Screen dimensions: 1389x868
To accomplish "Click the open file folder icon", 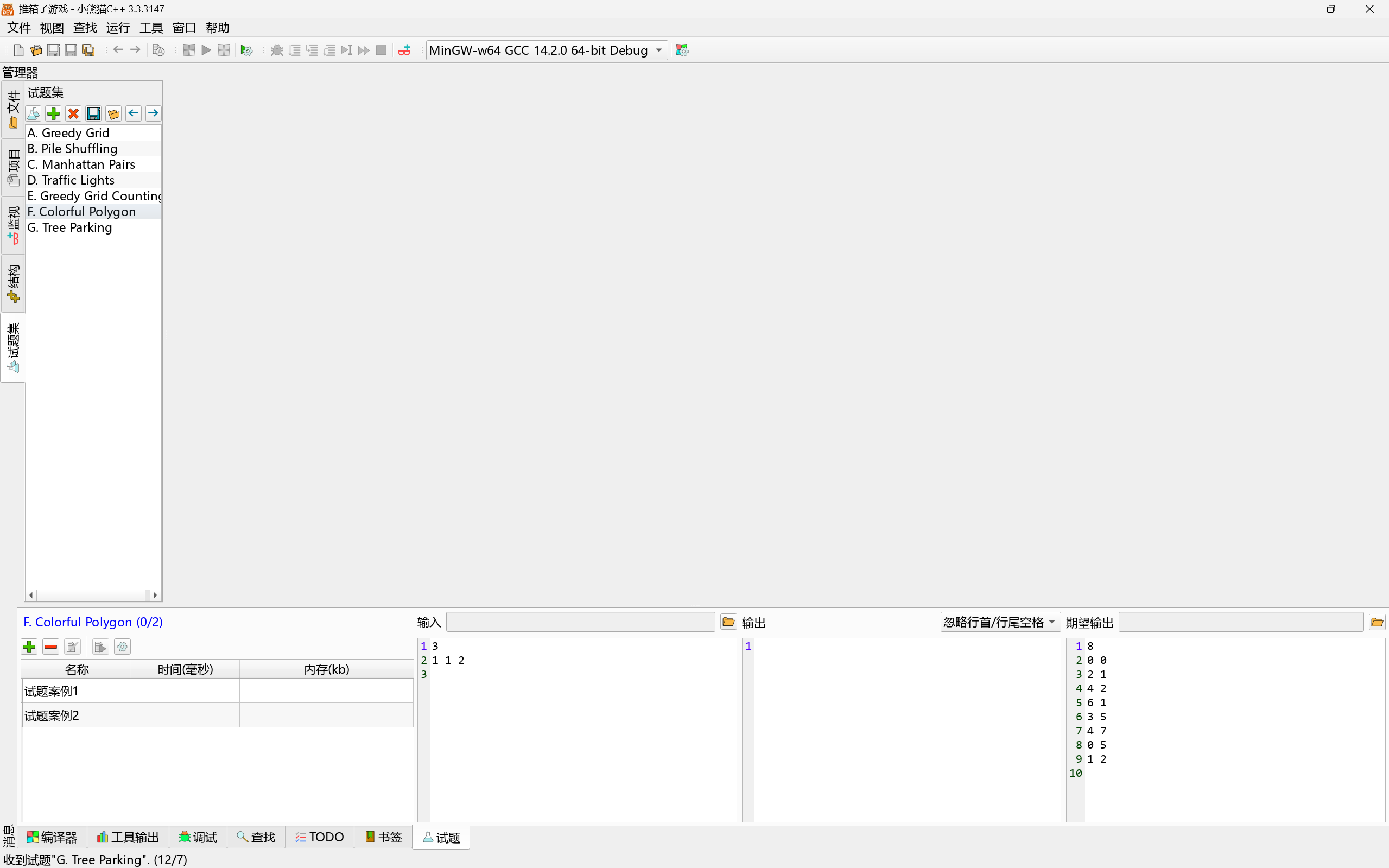I will pos(36,50).
